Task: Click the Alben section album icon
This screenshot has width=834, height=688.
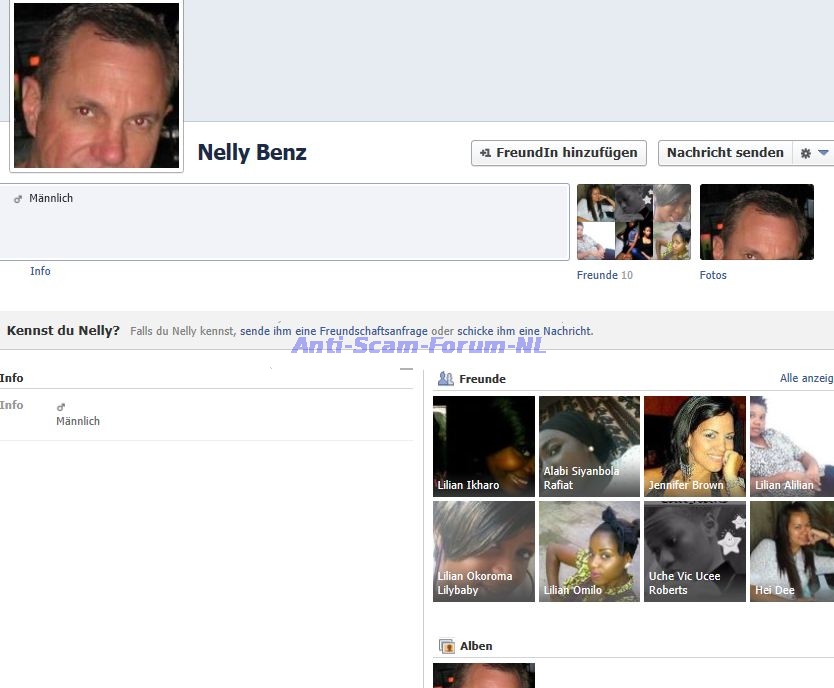Action: click(x=447, y=646)
